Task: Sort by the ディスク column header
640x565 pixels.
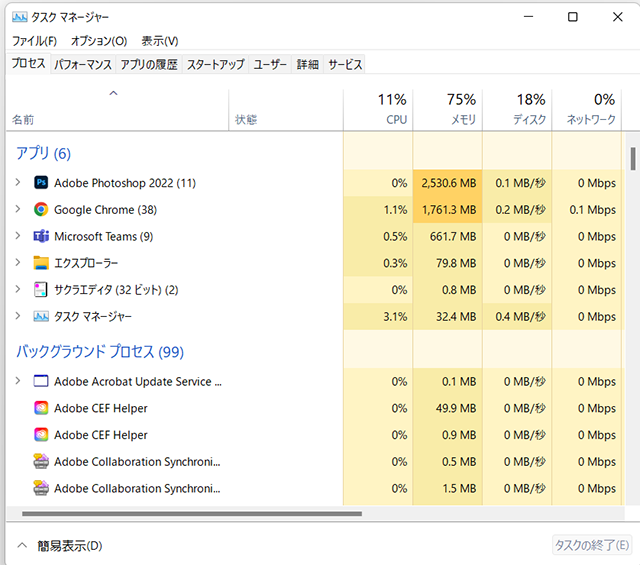Action: pos(517,109)
